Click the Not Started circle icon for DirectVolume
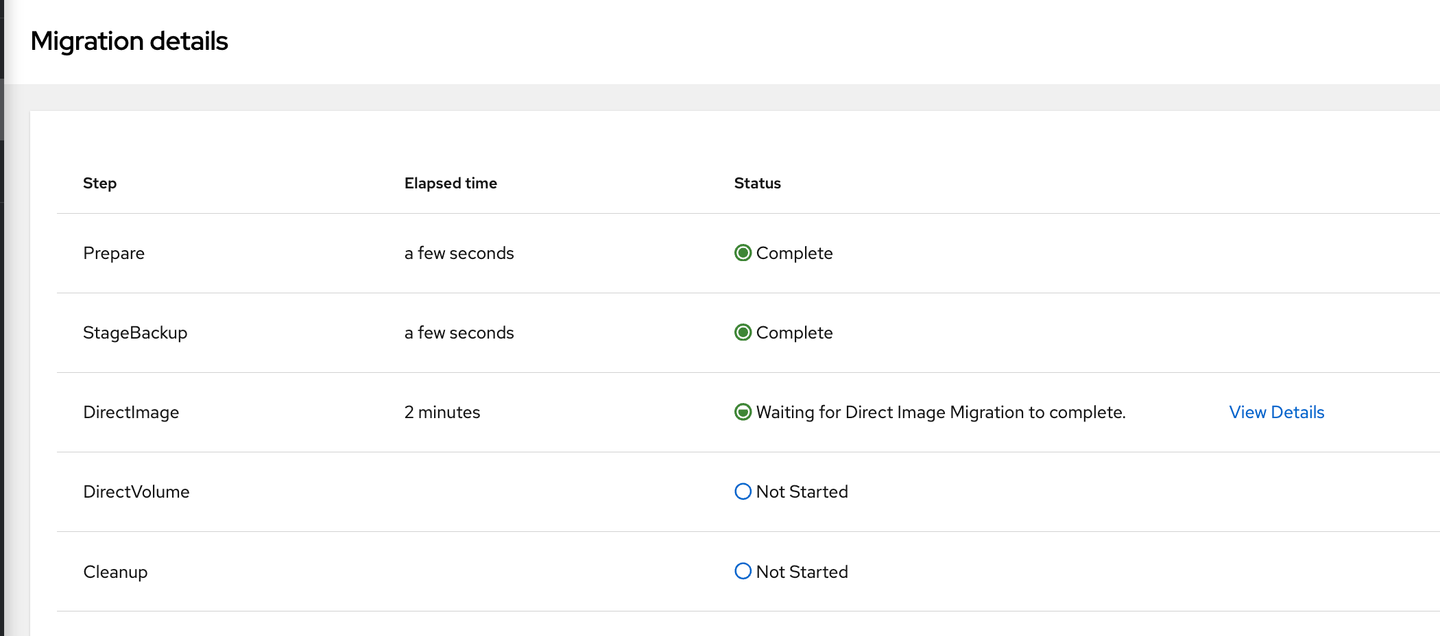This screenshot has height=636, width=1440. click(742, 492)
